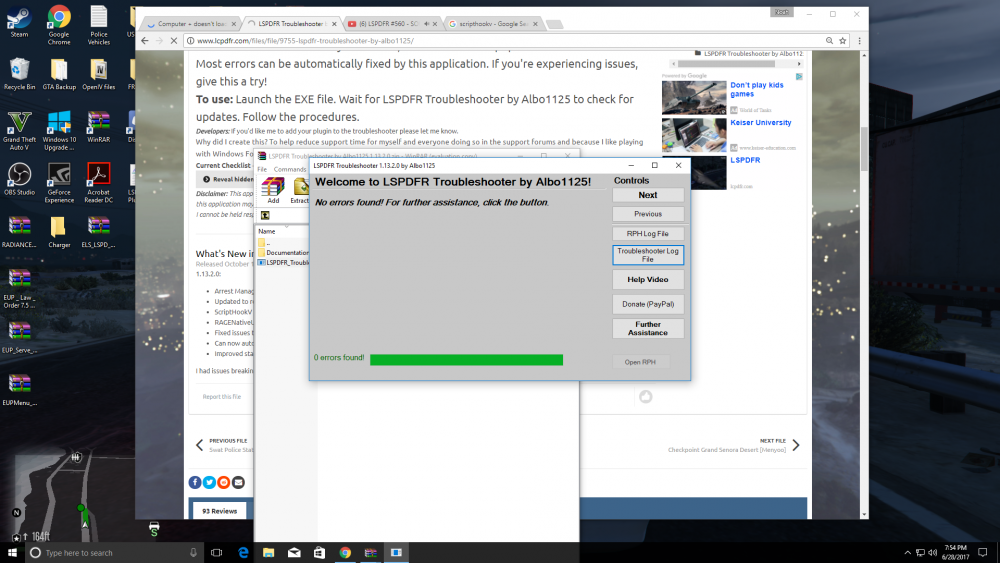Image resolution: width=1000 pixels, height=563 pixels.
Task: Open GeForce Experience shortcut
Action: tap(59, 183)
